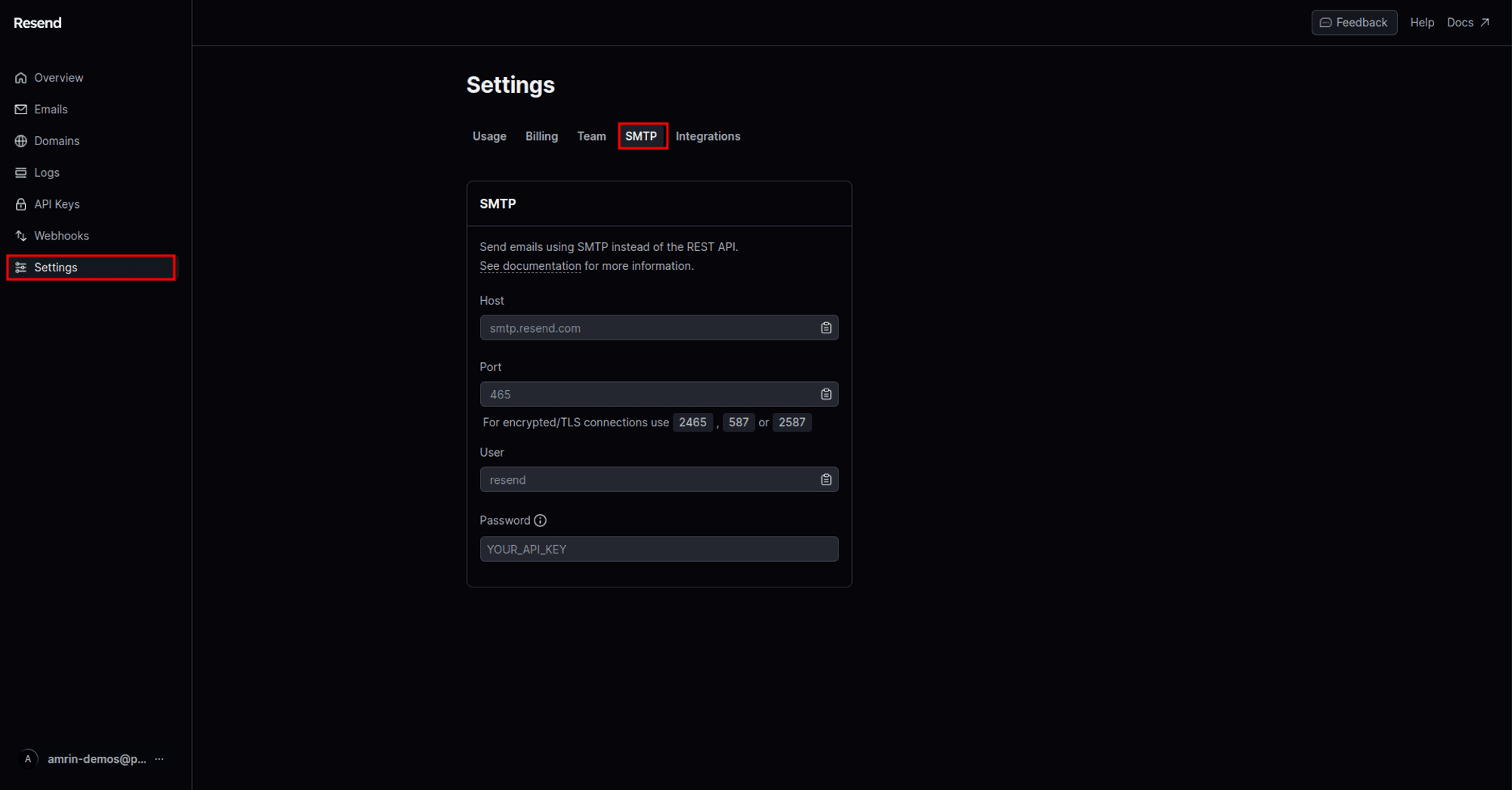View the Password info icon
1512x790 pixels.
pos(540,520)
